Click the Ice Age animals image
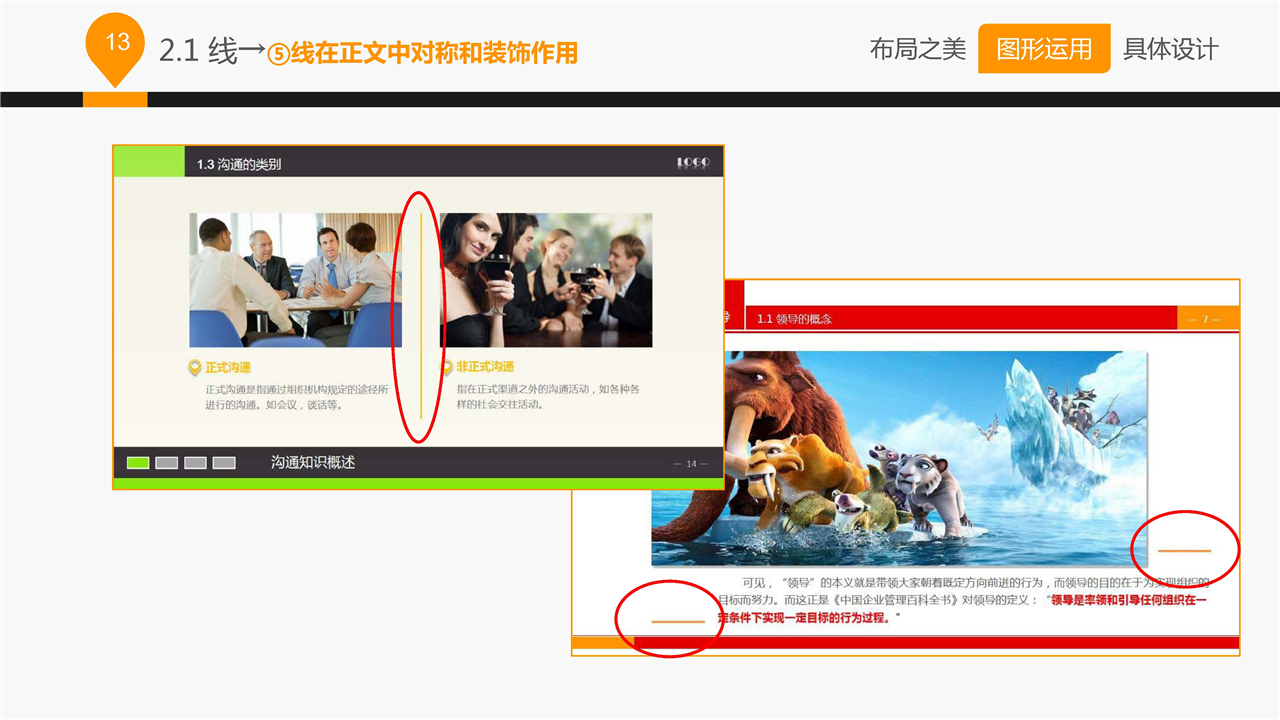This screenshot has width=1280, height=720. 898,458
